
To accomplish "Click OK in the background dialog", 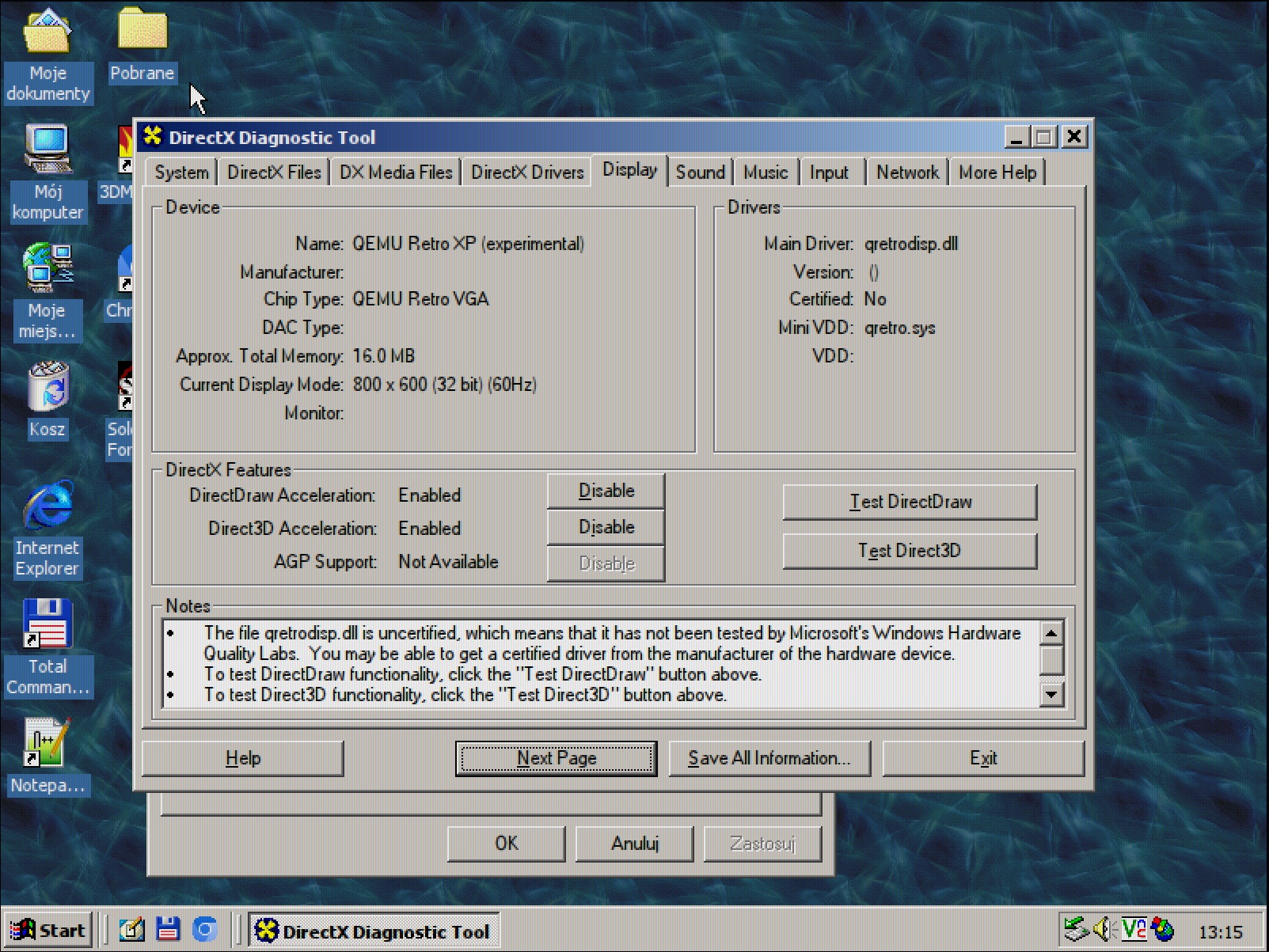I will 507,844.
